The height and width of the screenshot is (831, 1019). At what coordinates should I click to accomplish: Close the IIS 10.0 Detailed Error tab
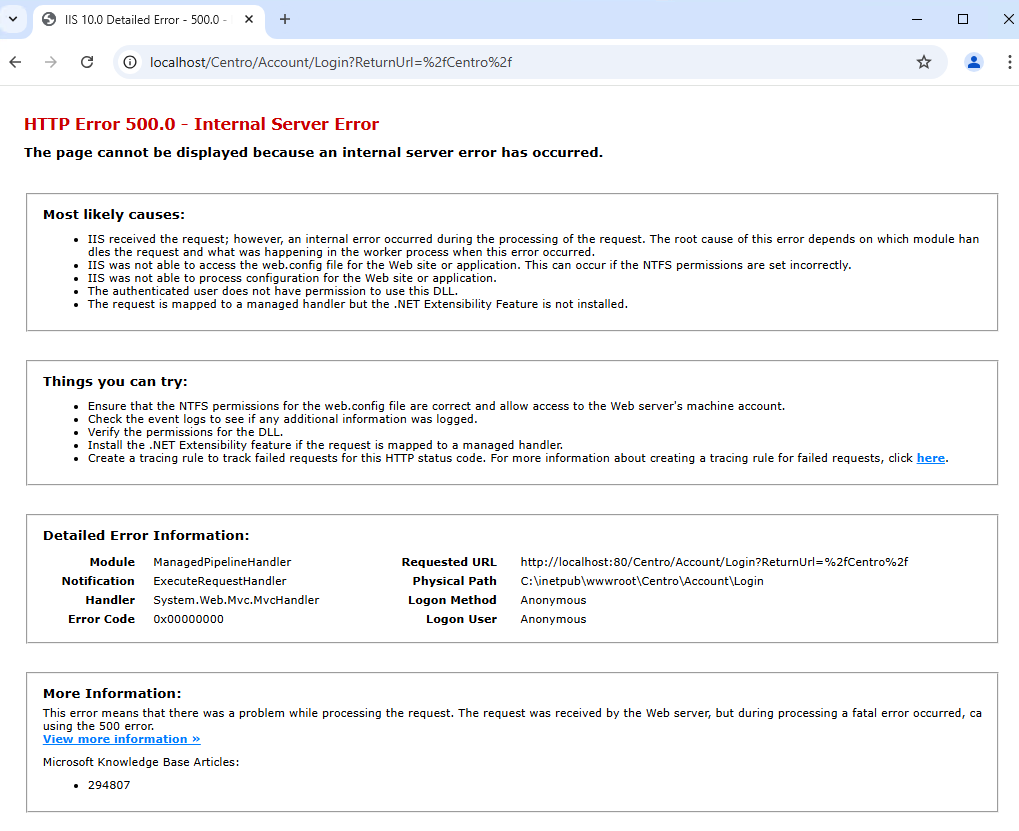click(248, 19)
